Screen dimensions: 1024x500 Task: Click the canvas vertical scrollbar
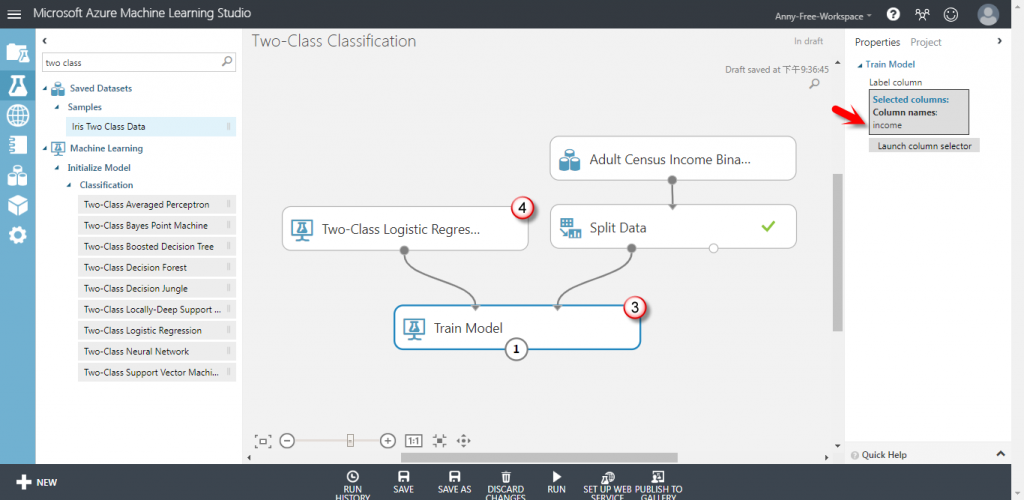838,252
